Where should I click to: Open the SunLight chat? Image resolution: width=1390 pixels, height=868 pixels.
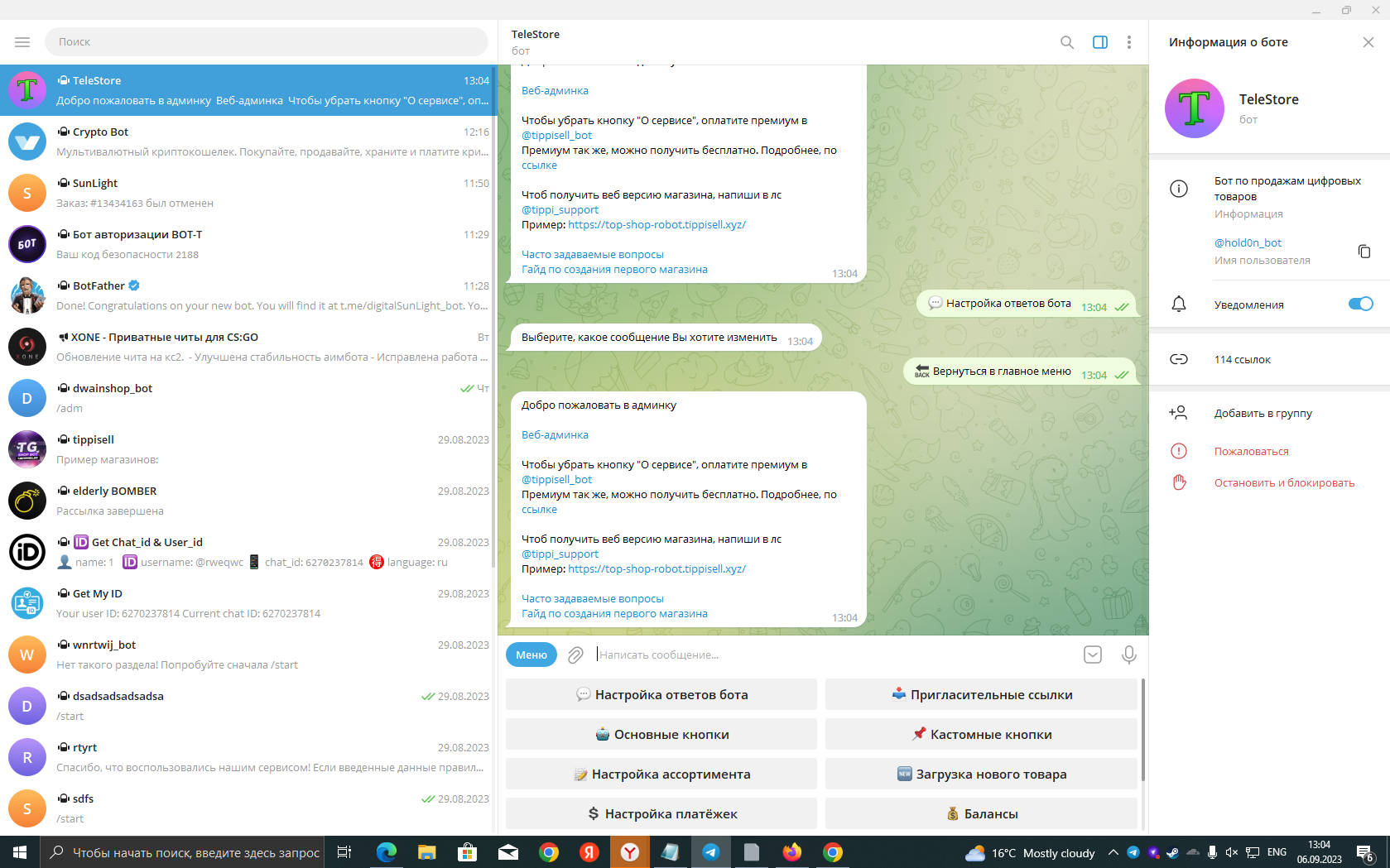[x=248, y=193]
